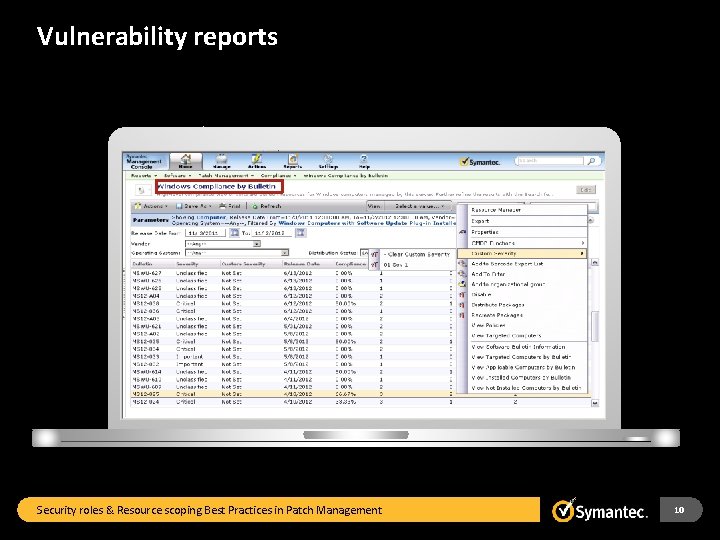Click the Computer link in Parameters
The height and width of the screenshot is (540, 720).
(x=211, y=217)
